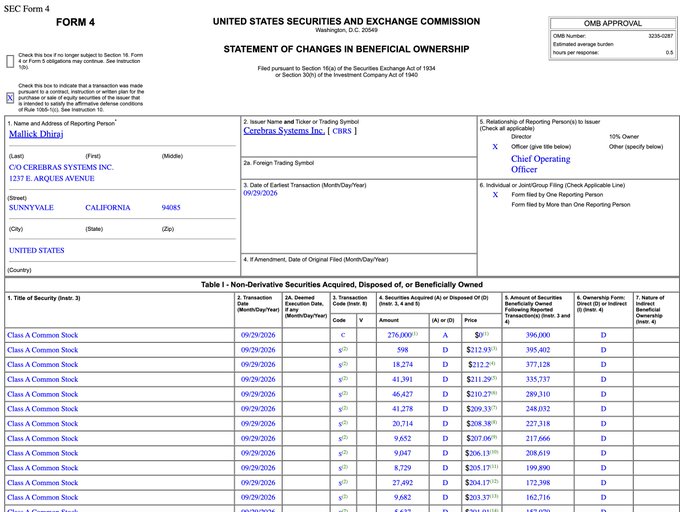Click the holdings value 377,128
Viewport: 680px width, 512px height.
click(x=538, y=365)
